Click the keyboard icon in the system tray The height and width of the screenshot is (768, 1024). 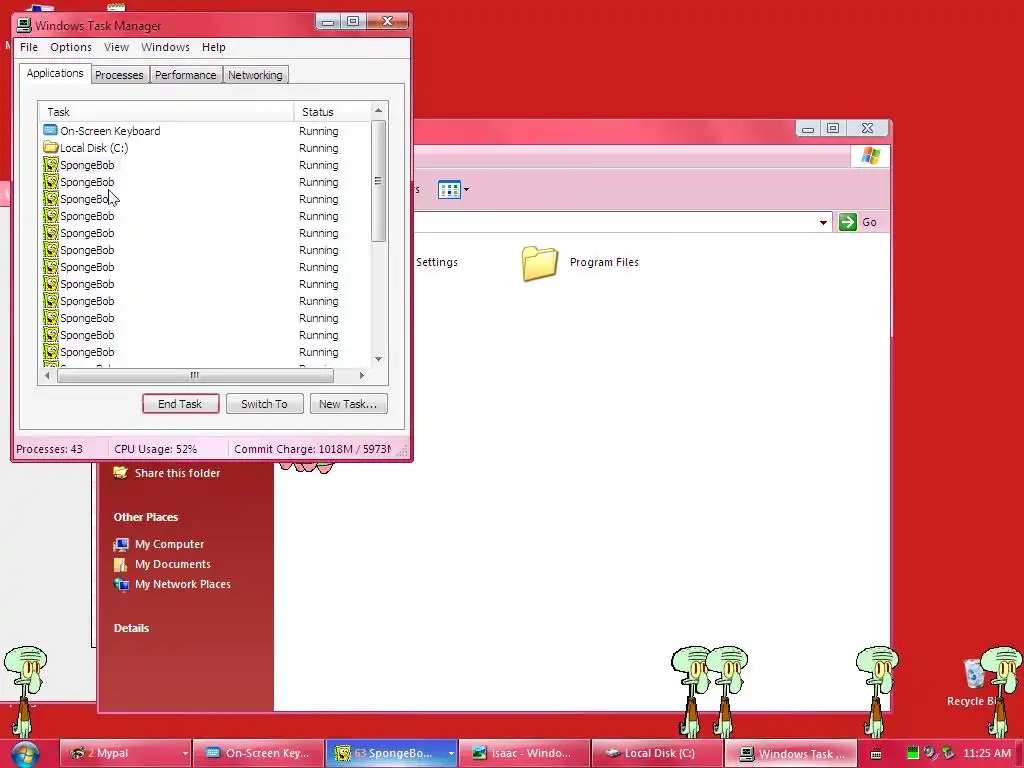tap(876, 754)
